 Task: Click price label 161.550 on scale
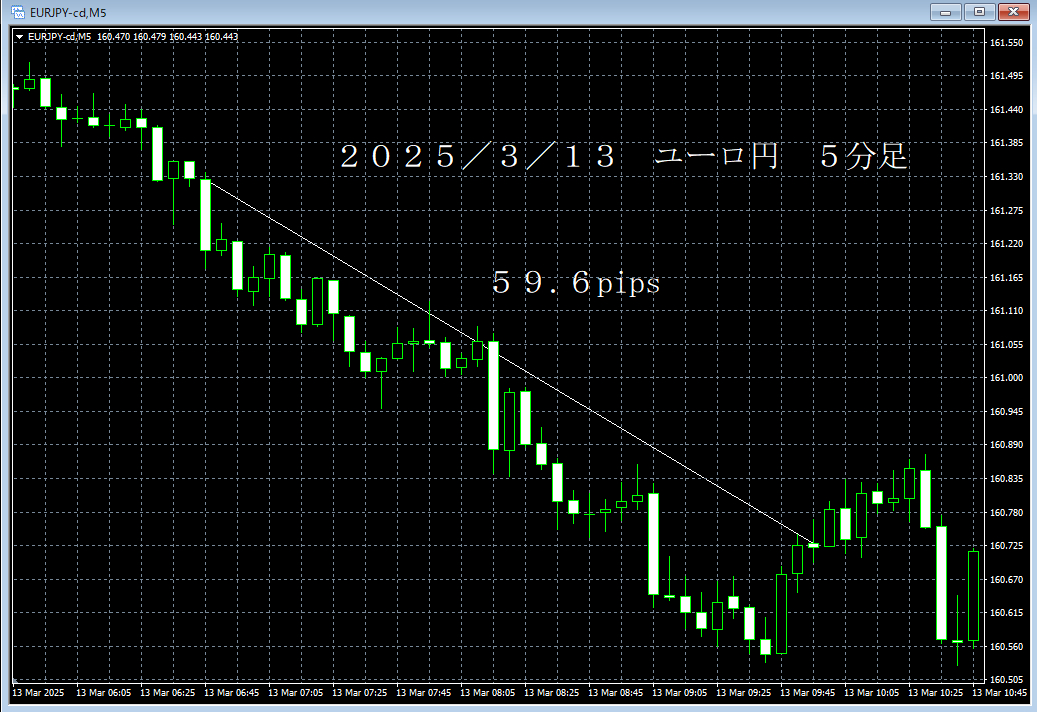click(x=1006, y=43)
